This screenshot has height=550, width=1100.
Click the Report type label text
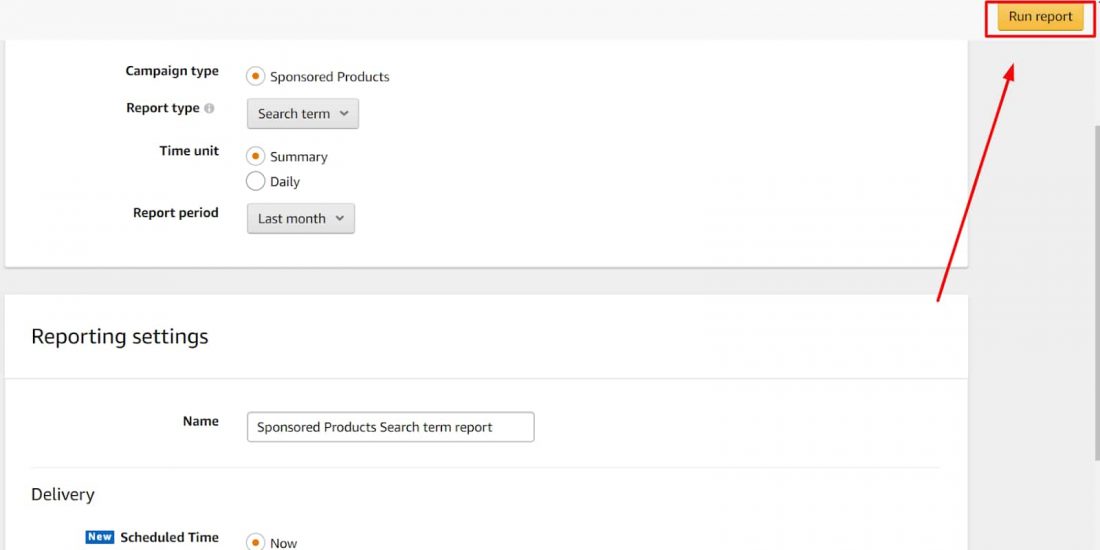pos(163,108)
